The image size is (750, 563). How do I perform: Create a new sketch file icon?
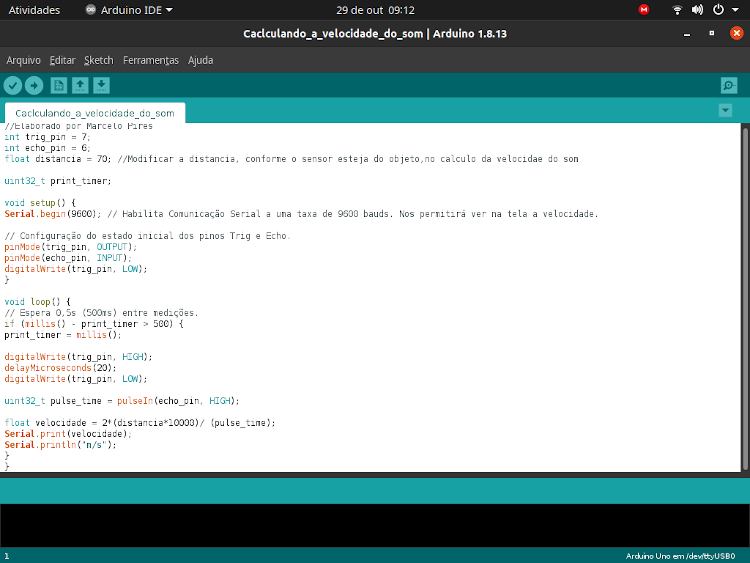coord(59,86)
